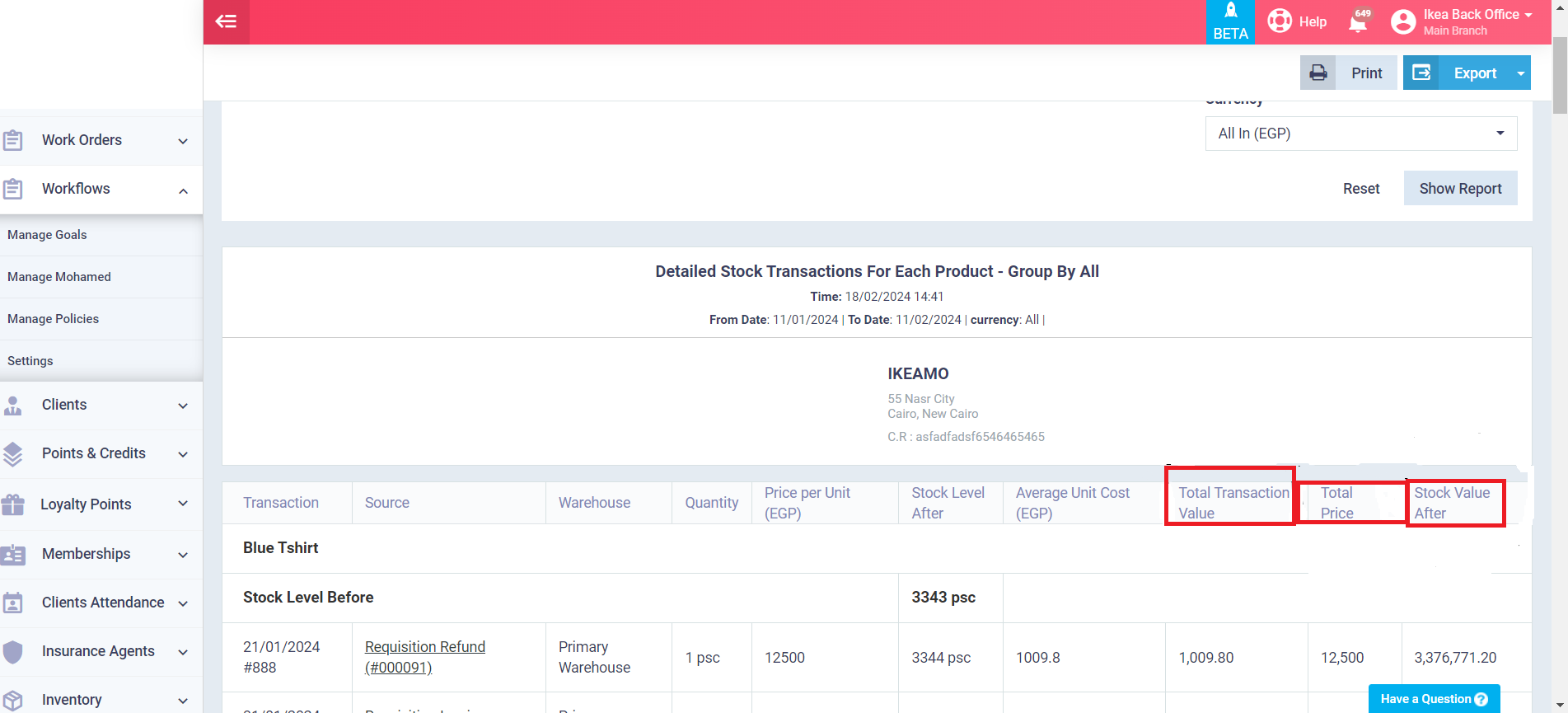Click the user profile avatar icon
Viewport: 1568px width, 713px height.
(1403, 21)
